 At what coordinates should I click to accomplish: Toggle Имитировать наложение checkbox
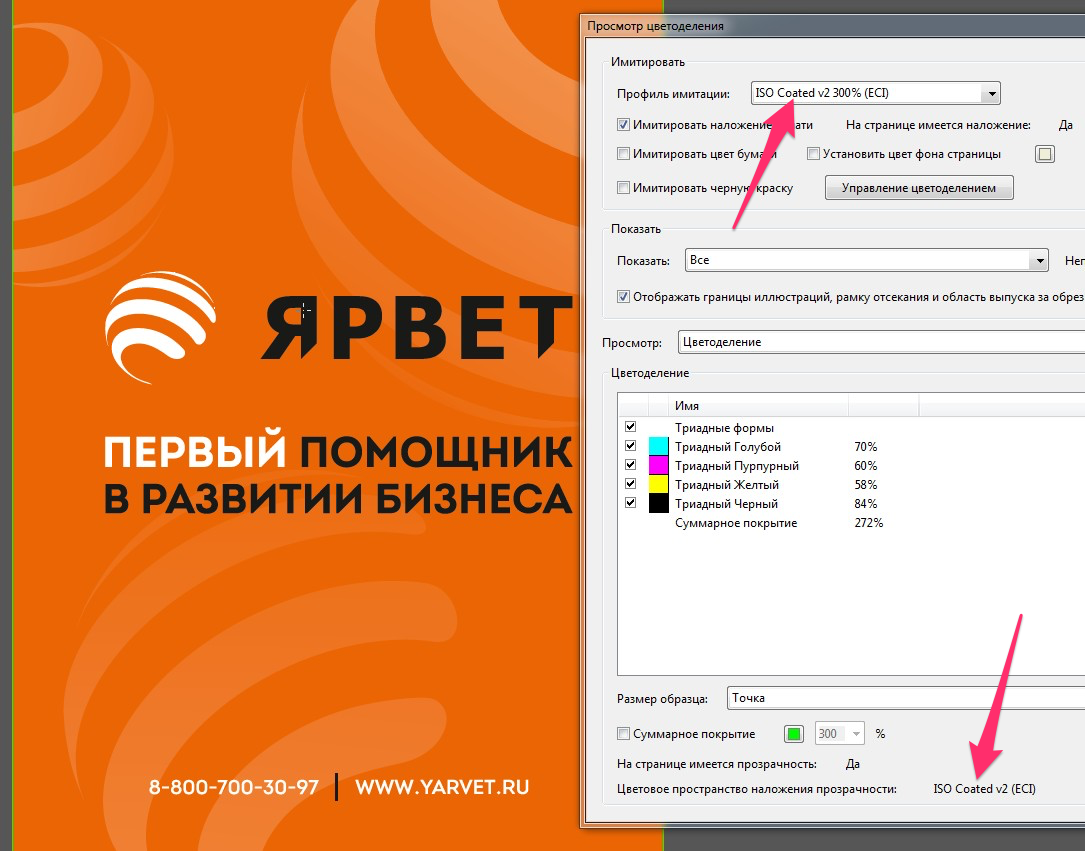coord(623,125)
